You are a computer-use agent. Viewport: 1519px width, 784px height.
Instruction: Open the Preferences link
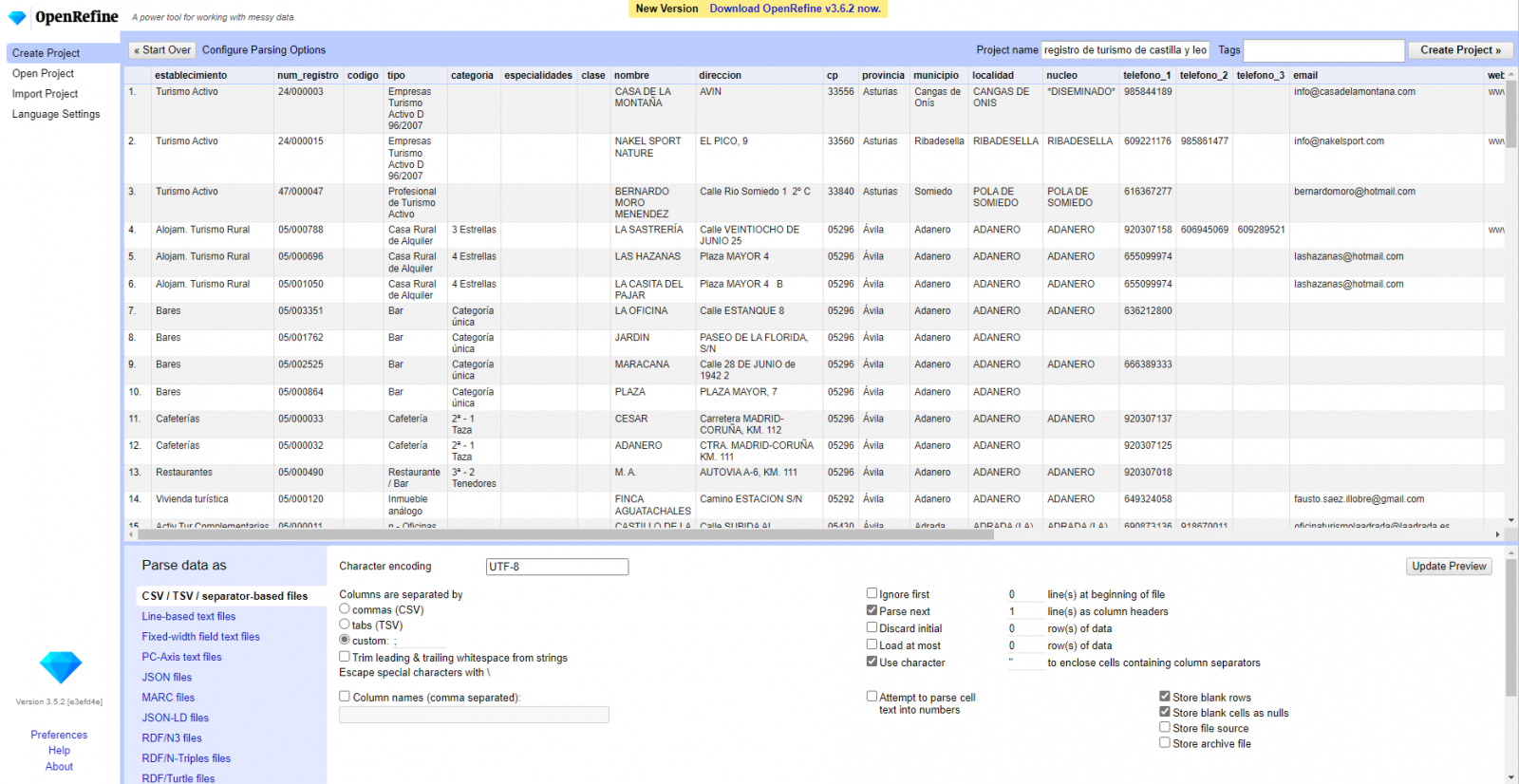click(59, 735)
